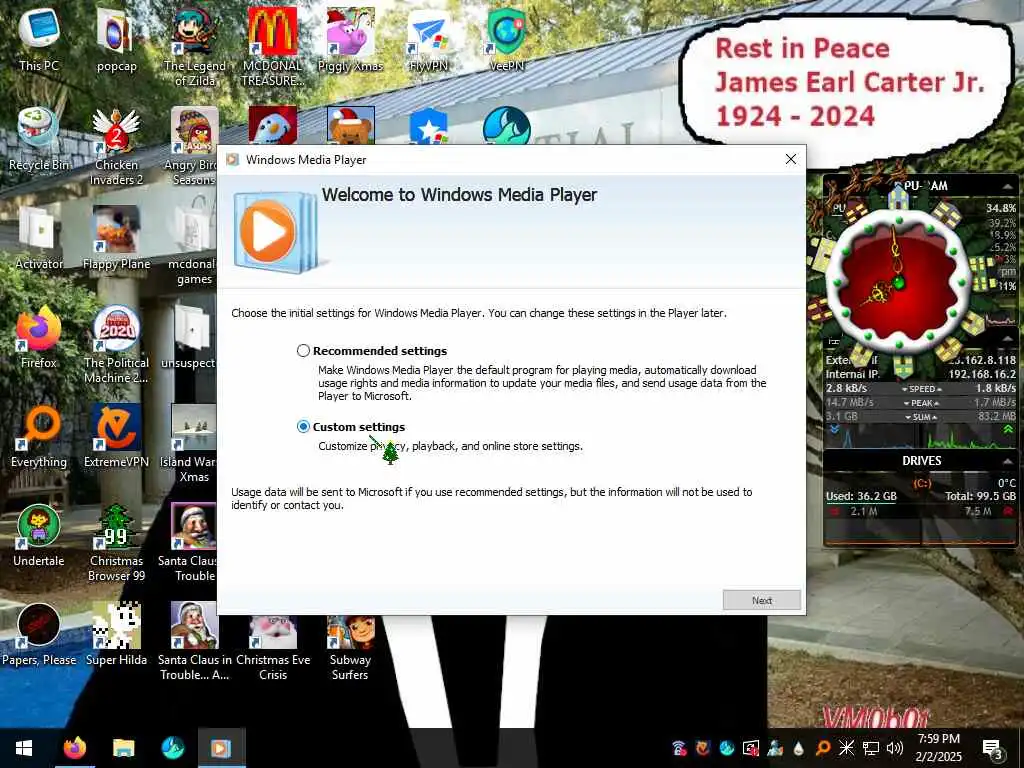Open the Christmas Browser 99 shortcut
Screen dimensions: 1024x768
[116, 543]
